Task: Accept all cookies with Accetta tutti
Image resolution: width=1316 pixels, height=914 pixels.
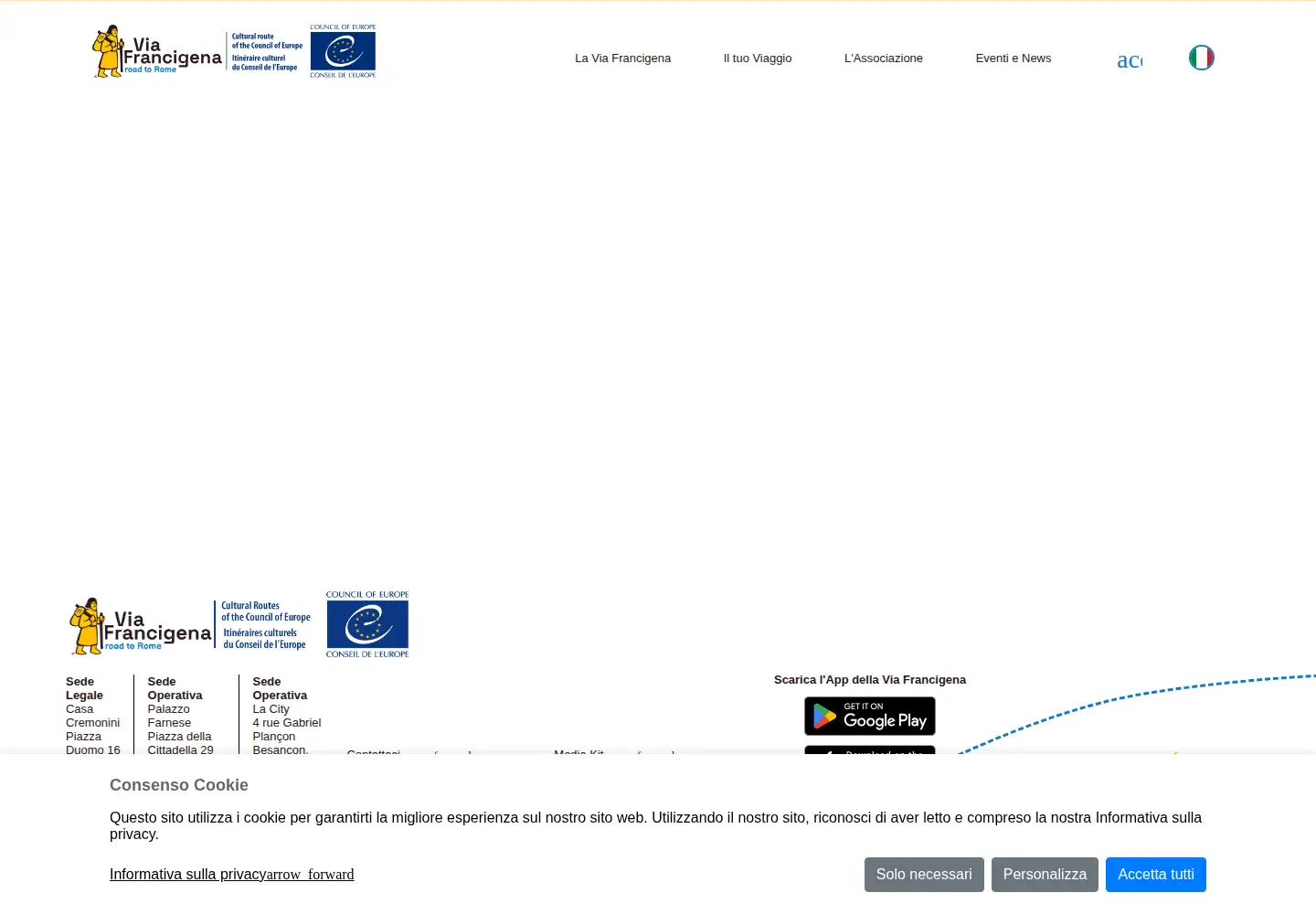Action: coord(1156,875)
